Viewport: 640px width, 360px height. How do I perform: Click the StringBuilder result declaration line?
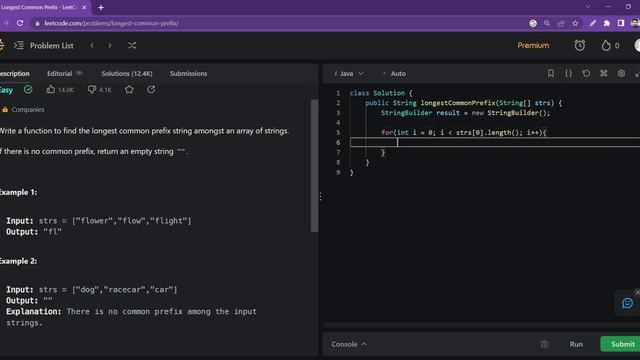point(465,113)
